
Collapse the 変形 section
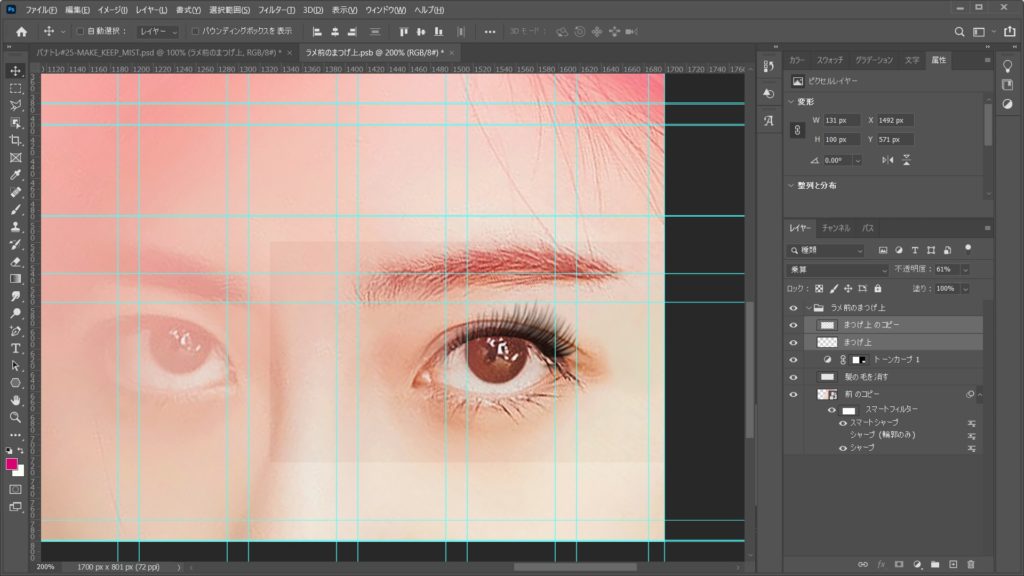(x=792, y=102)
